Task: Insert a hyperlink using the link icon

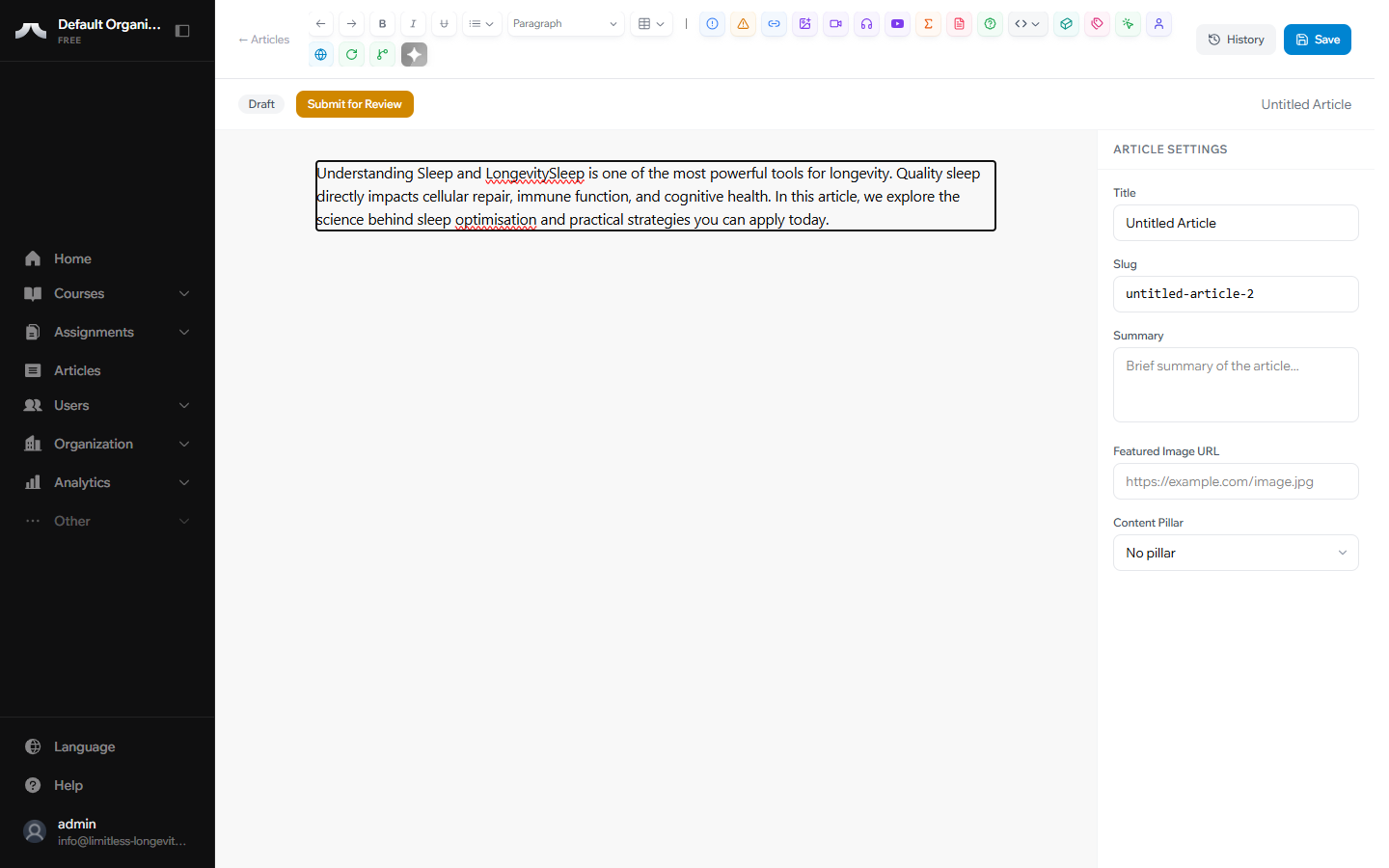Action: pyautogui.click(x=774, y=24)
